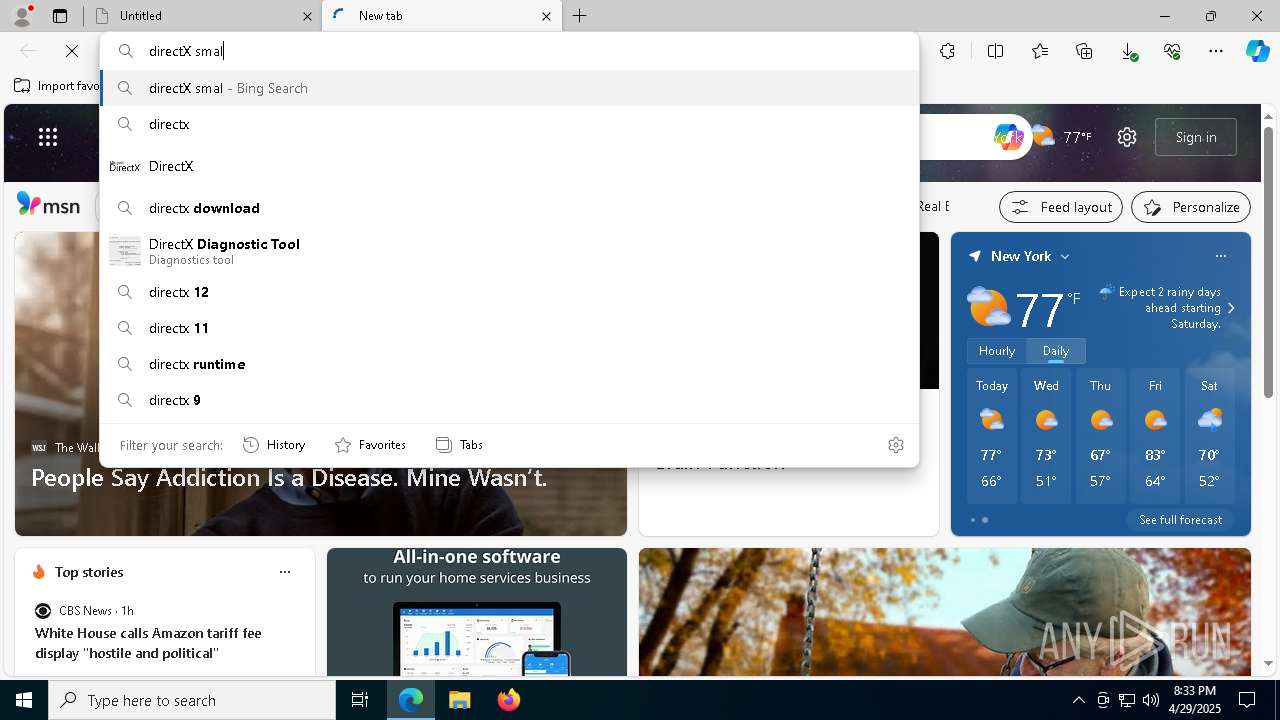Toggle Split screen icon
The height and width of the screenshot is (720, 1280).
(x=995, y=51)
